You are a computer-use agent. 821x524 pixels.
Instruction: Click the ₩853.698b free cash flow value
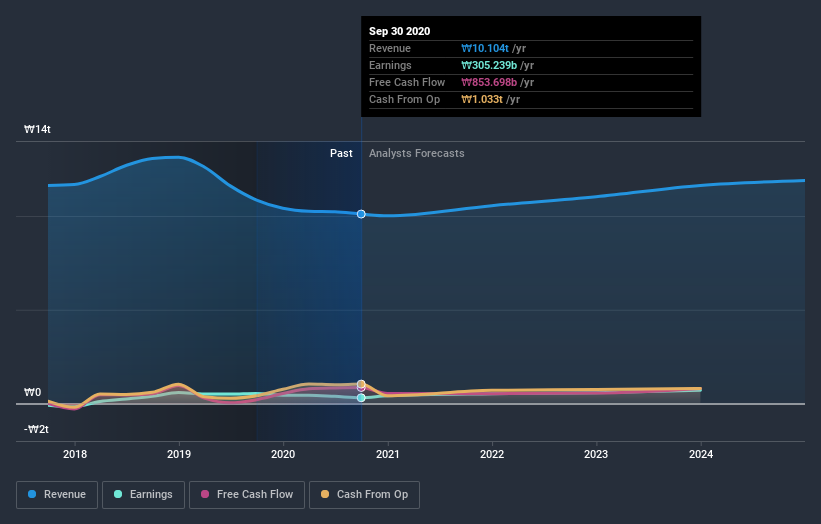pyautogui.click(x=489, y=82)
